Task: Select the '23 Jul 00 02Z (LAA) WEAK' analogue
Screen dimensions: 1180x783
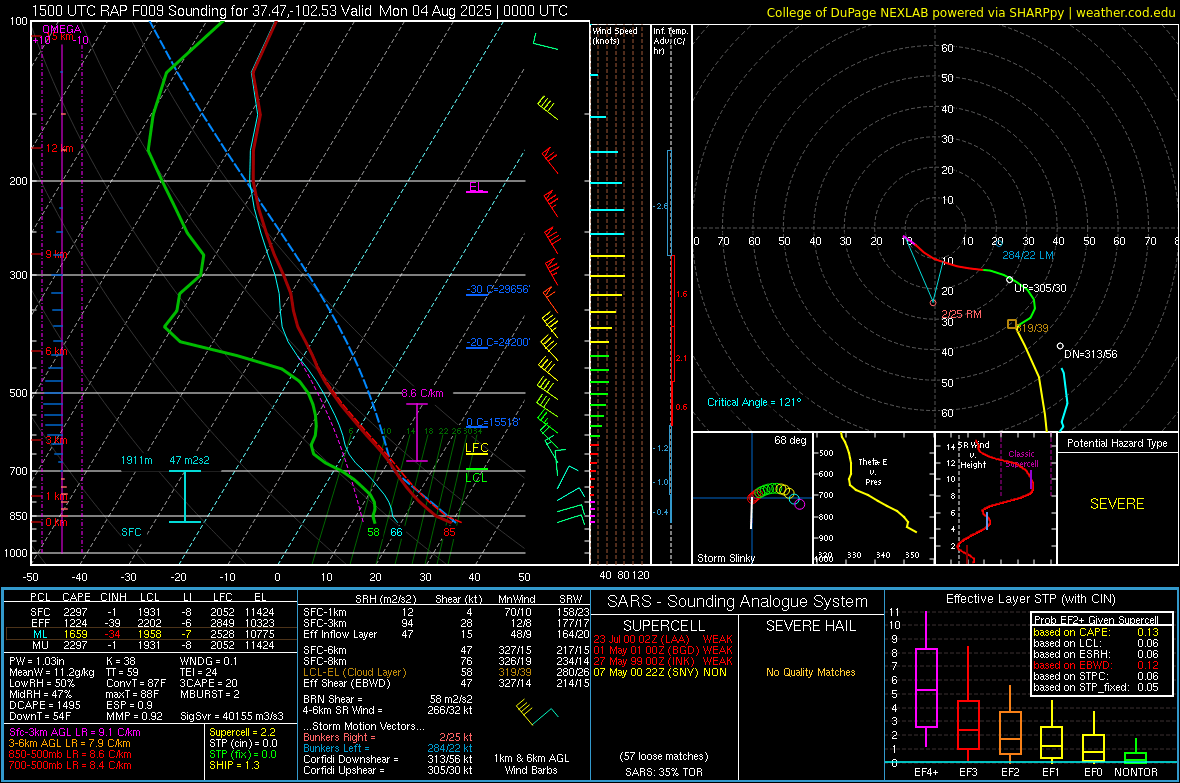Action: pos(663,639)
